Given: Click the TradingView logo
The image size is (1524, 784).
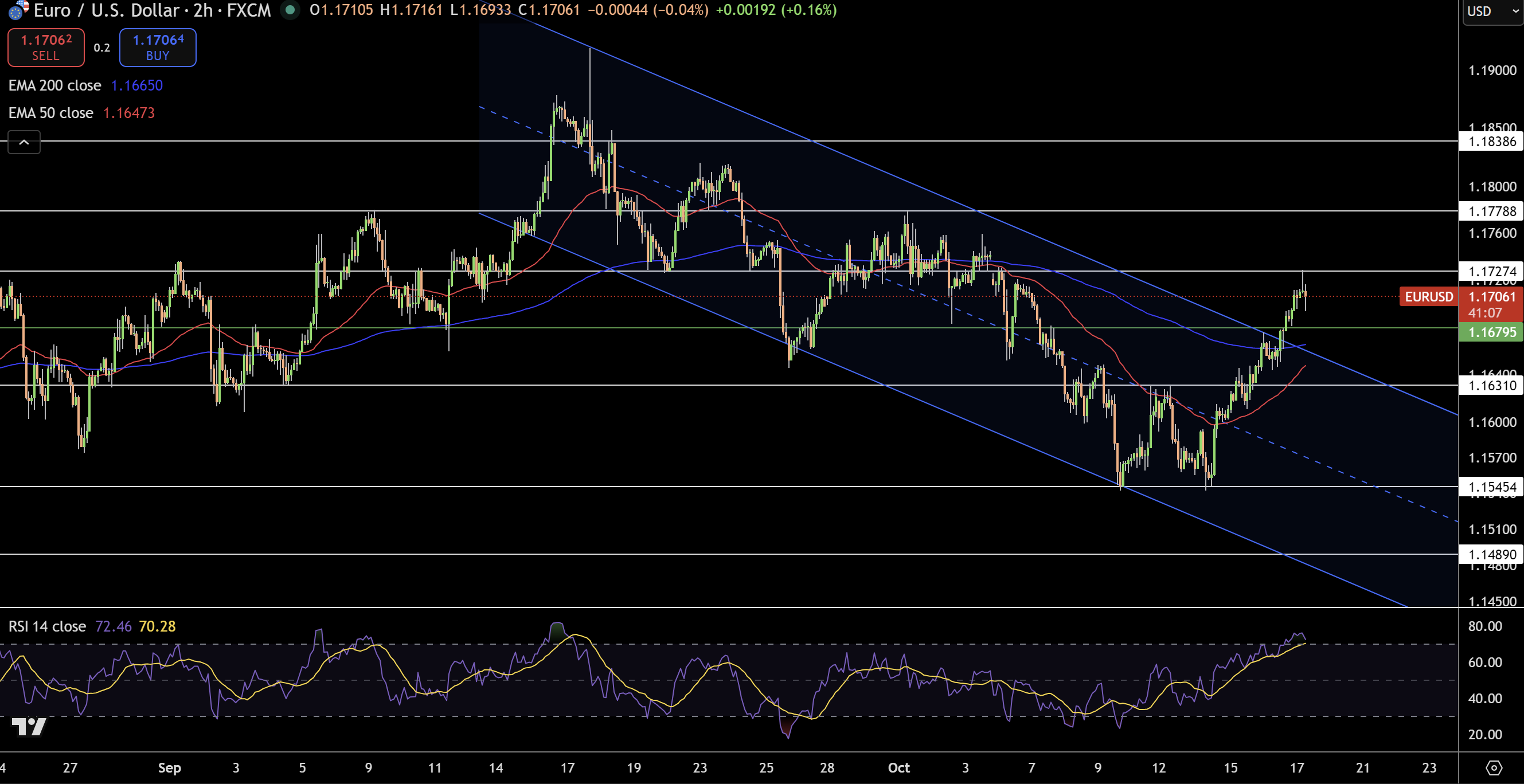Looking at the screenshot, I should [29, 726].
